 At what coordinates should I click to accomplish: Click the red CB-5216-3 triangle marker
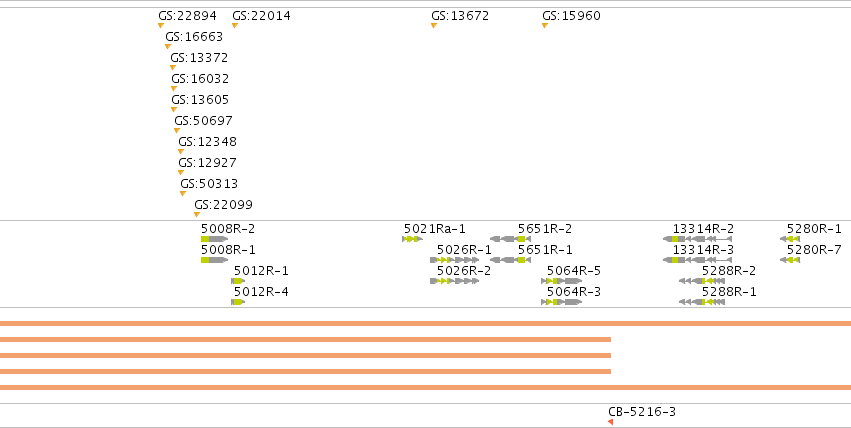[611, 422]
